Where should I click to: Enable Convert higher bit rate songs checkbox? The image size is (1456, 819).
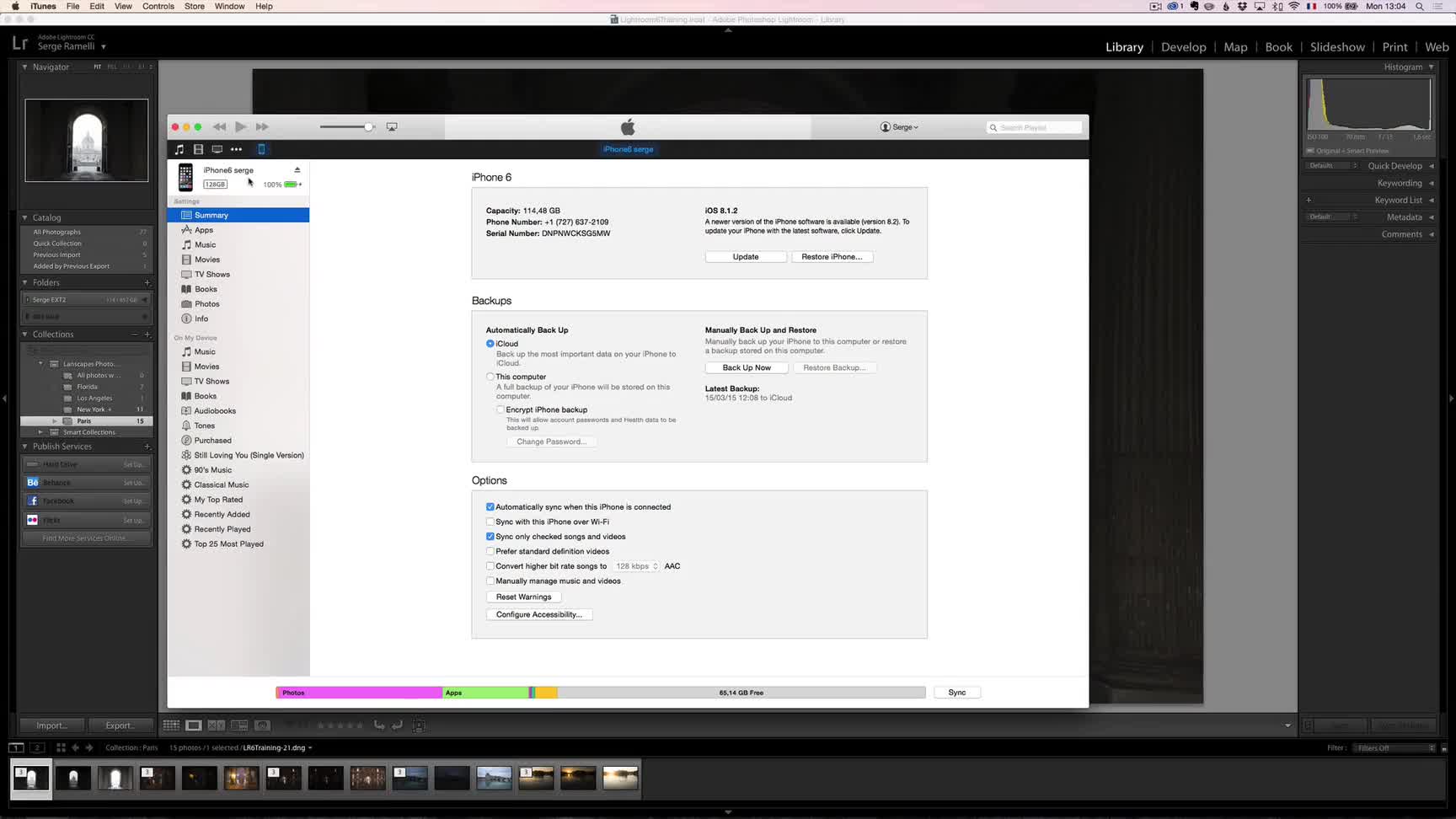(490, 566)
